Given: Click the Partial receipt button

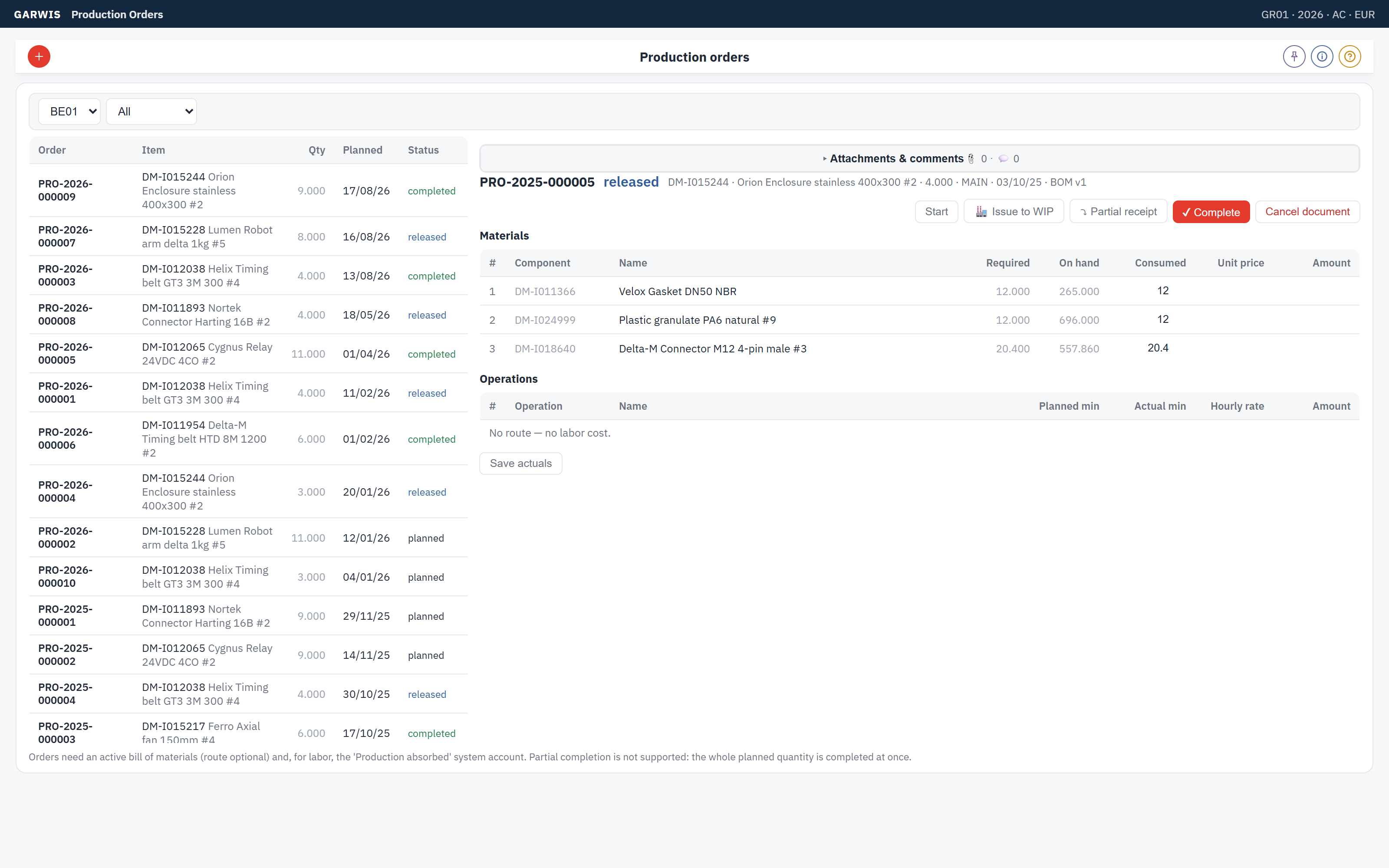Looking at the screenshot, I should coord(1118,212).
